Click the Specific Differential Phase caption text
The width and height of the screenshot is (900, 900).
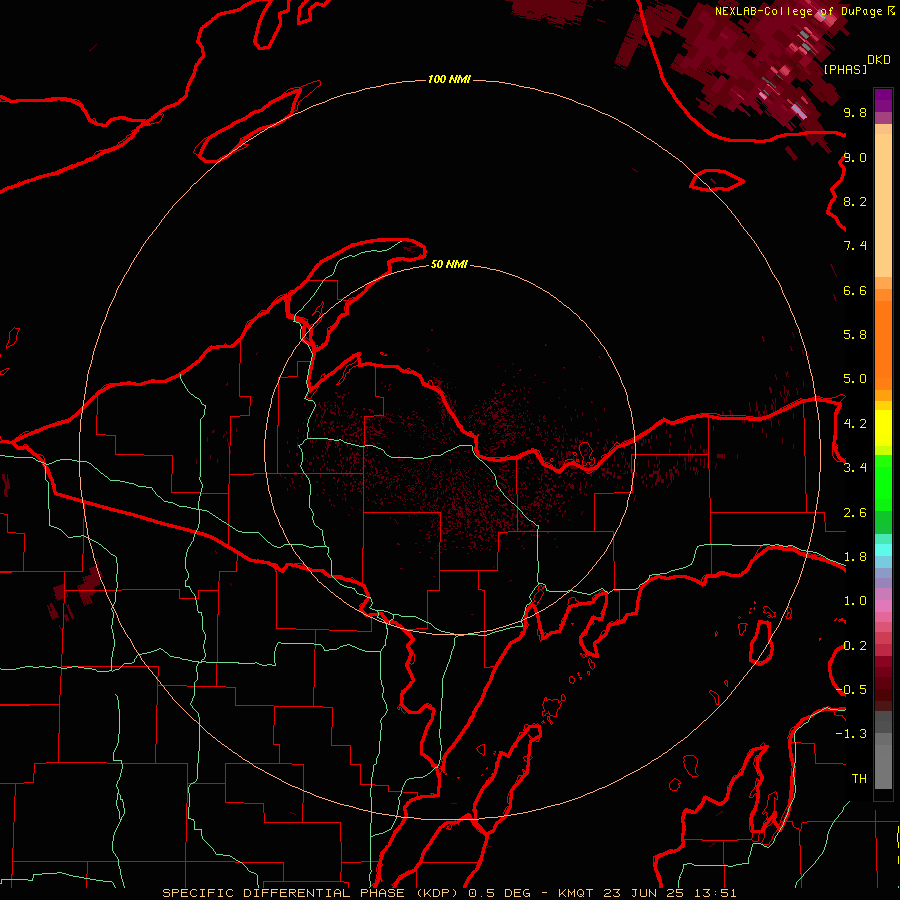449,893
